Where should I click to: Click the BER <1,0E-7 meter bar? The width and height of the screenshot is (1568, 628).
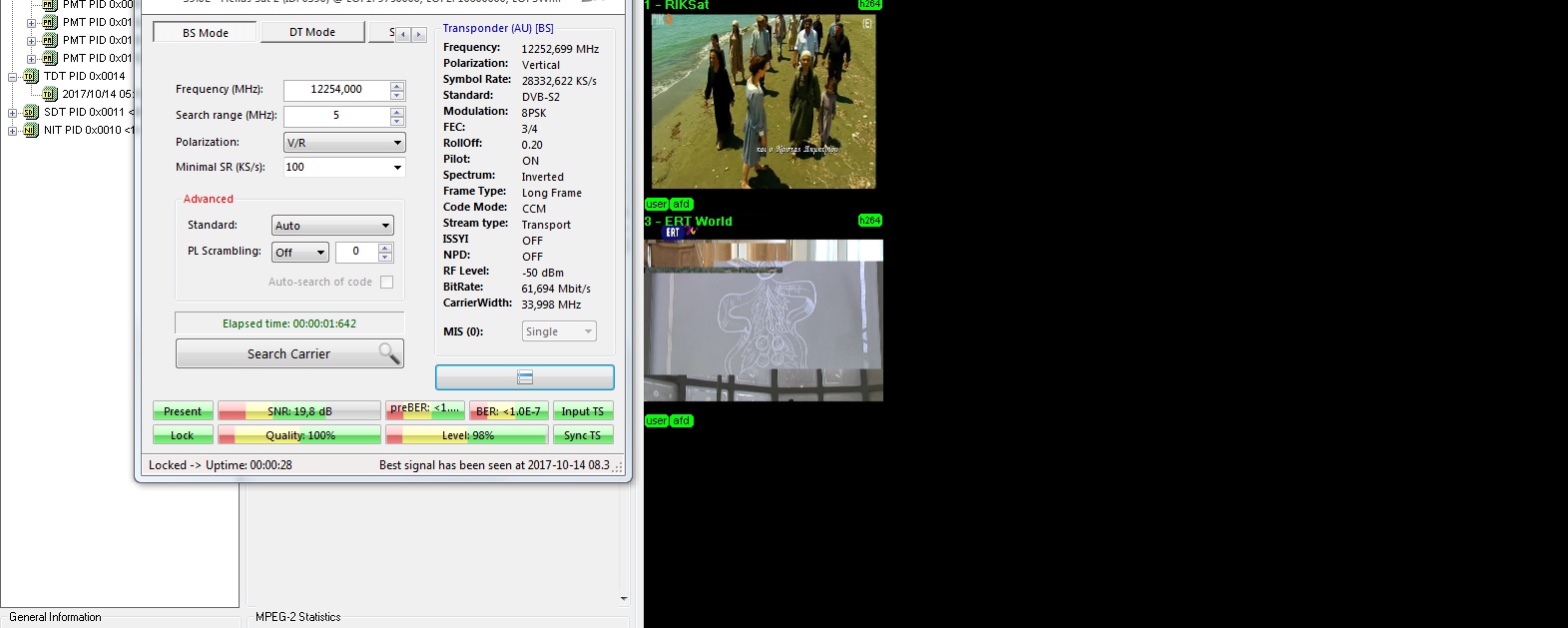point(509,411)
